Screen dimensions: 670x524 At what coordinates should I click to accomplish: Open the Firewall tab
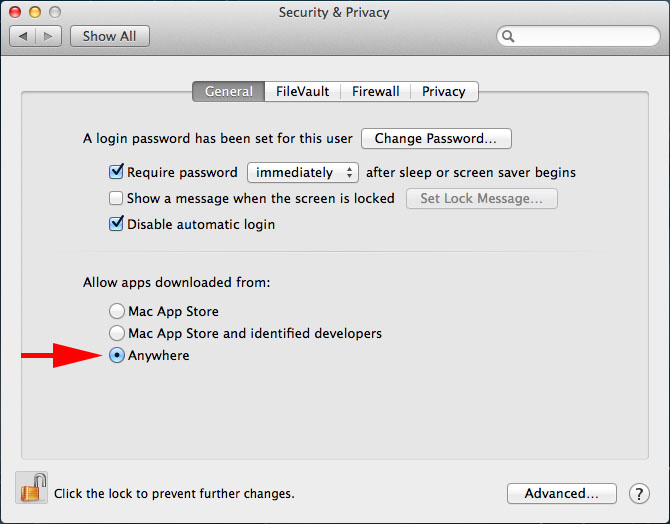[375, 91]
